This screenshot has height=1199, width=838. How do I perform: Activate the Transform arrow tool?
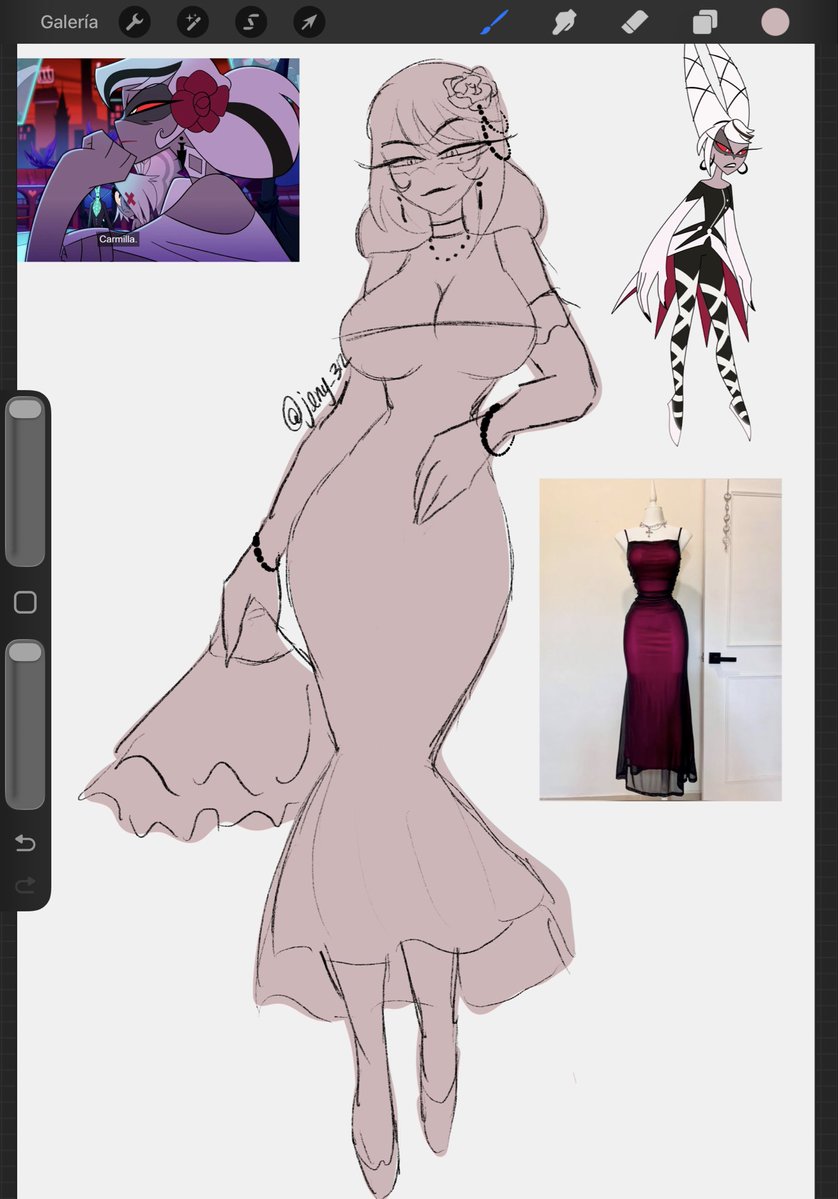(309, 22)
